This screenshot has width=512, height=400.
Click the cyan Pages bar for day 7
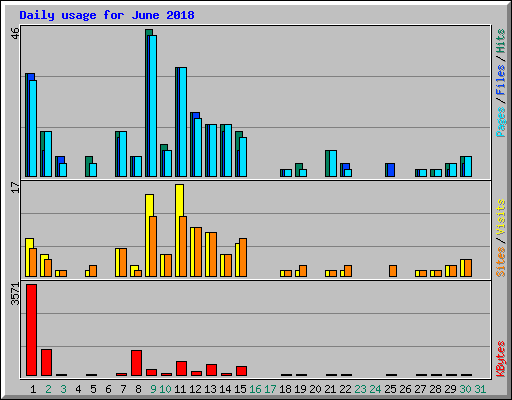click(x=123, y=154)
